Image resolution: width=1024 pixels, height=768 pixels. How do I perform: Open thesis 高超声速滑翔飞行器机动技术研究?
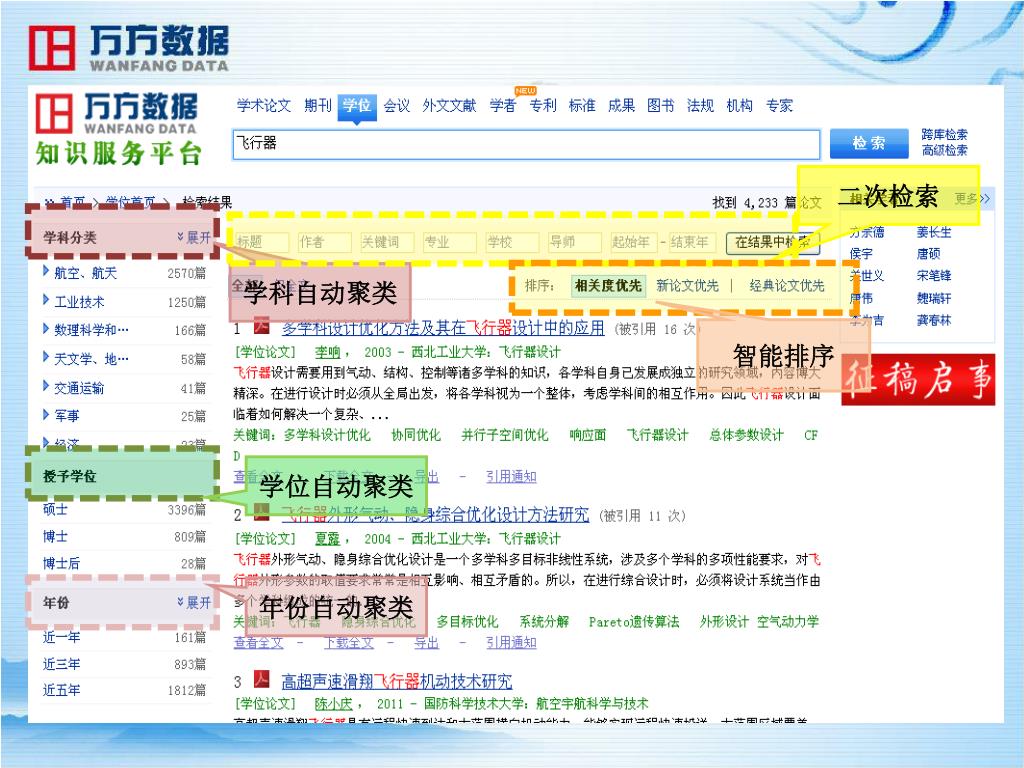pos(397,681)
